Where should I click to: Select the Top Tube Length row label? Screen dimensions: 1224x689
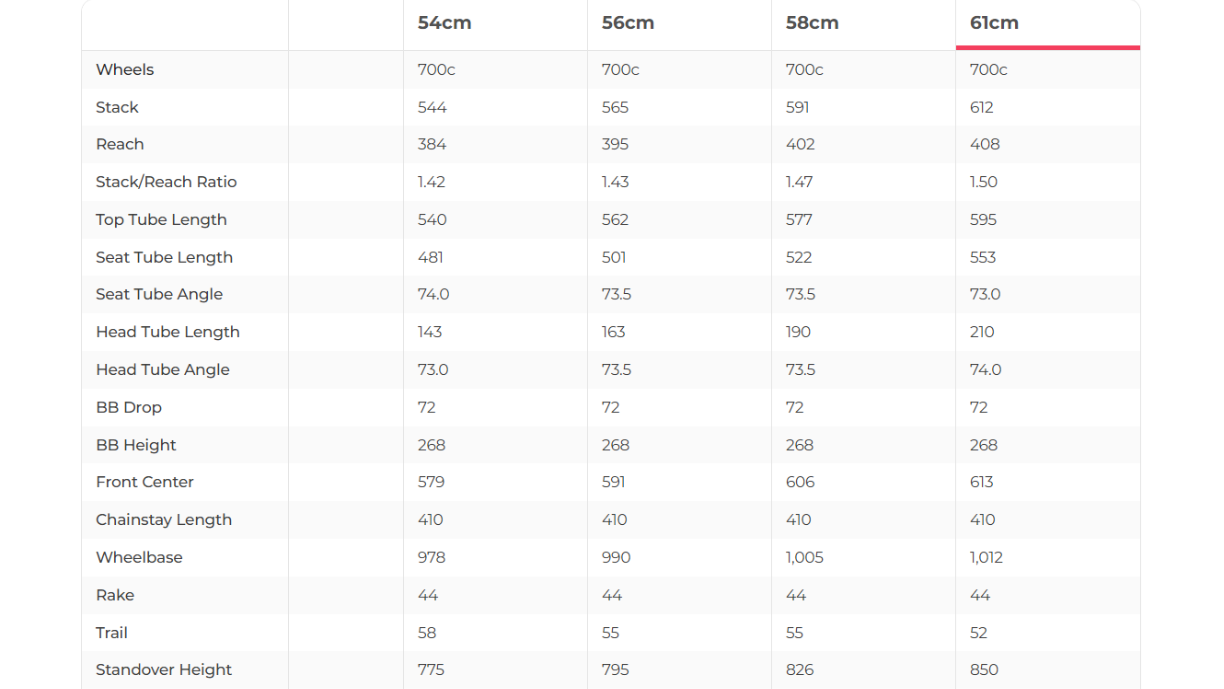(161, 220)
